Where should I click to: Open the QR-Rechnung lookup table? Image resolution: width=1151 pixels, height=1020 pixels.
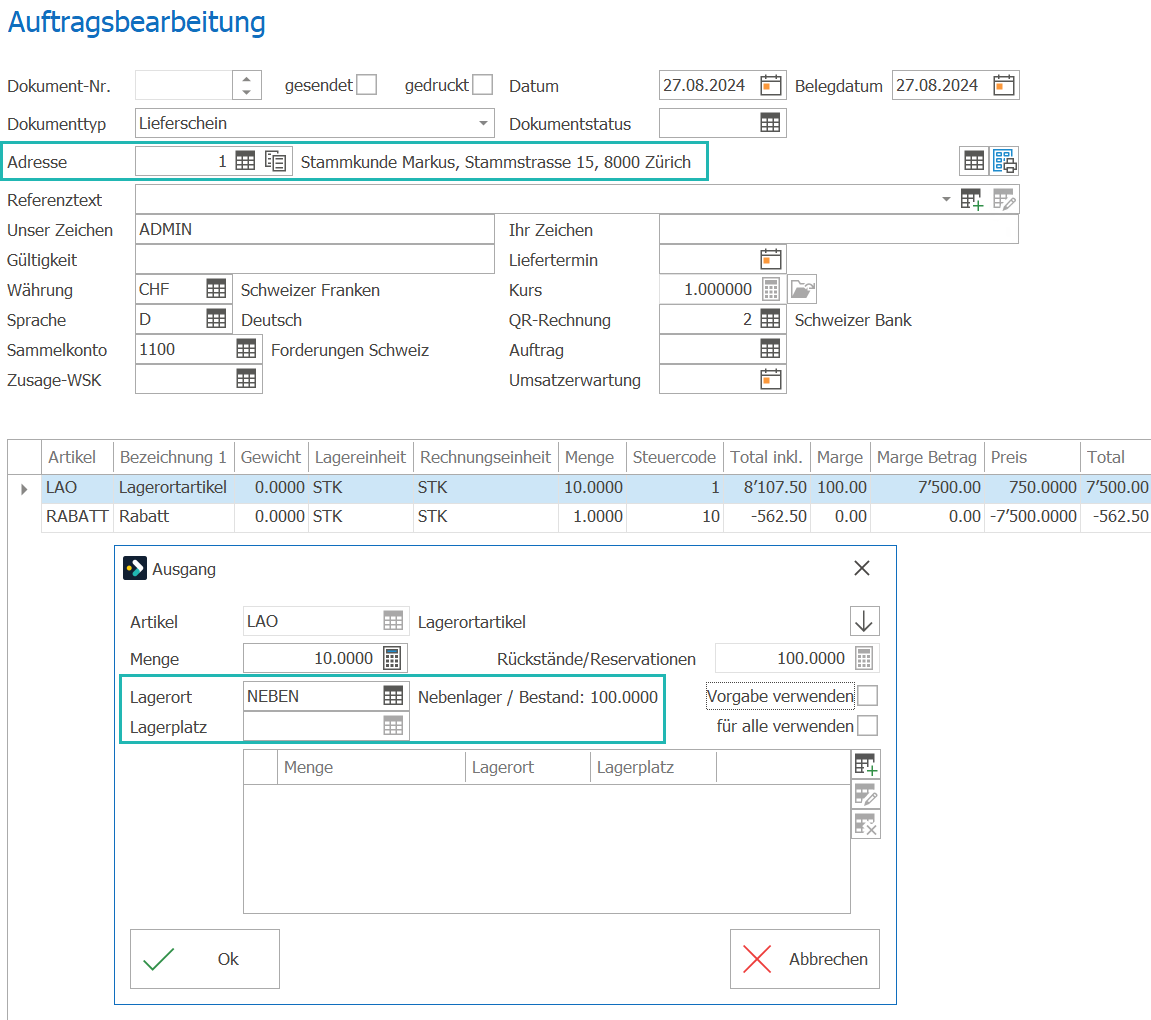click(770, 319)
